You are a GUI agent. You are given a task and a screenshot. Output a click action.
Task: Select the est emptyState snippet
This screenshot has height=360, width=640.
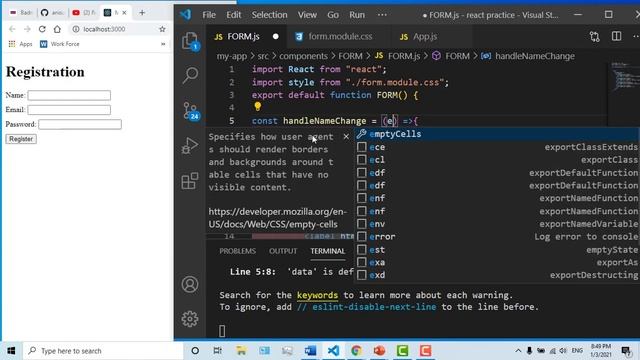497,249
